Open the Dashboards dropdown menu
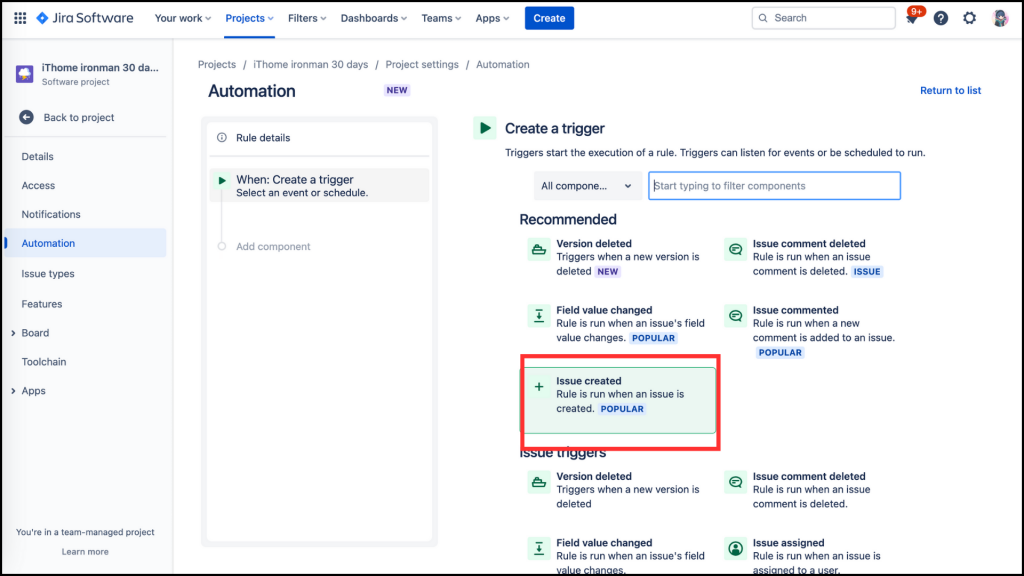 pyautogui.click(x=374, y=18)
